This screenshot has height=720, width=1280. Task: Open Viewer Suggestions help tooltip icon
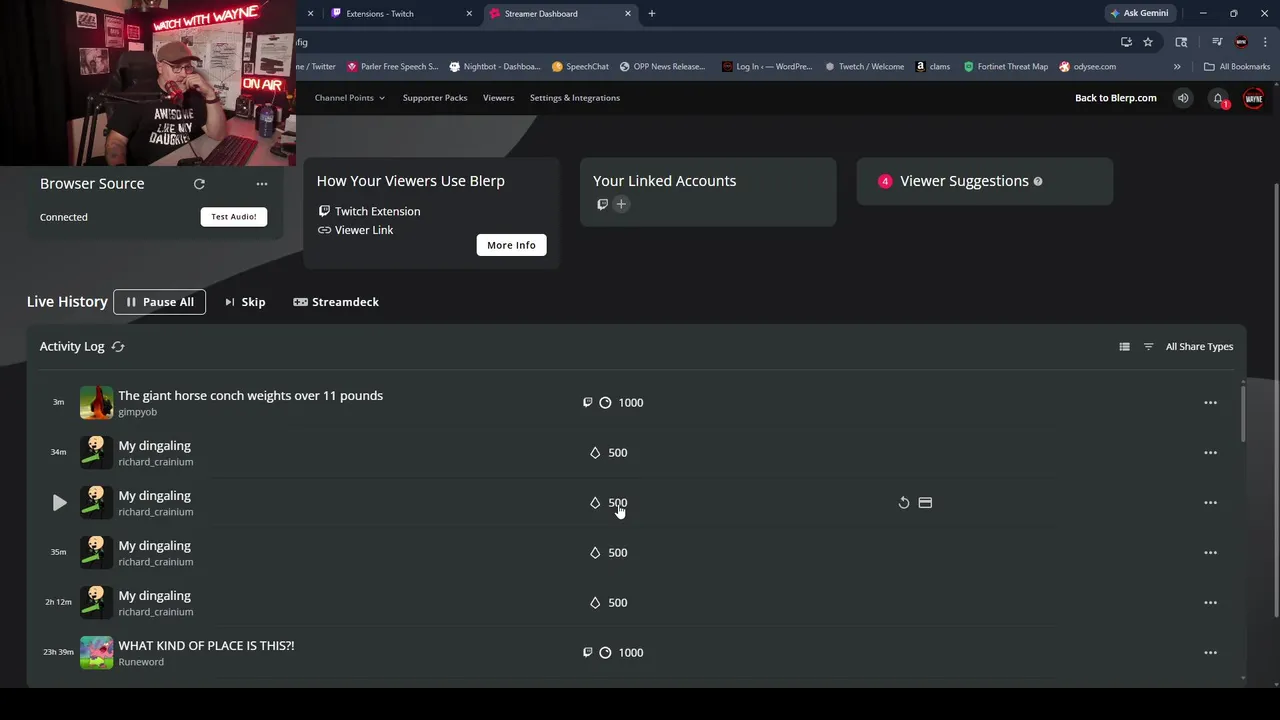click(1038, 181)
